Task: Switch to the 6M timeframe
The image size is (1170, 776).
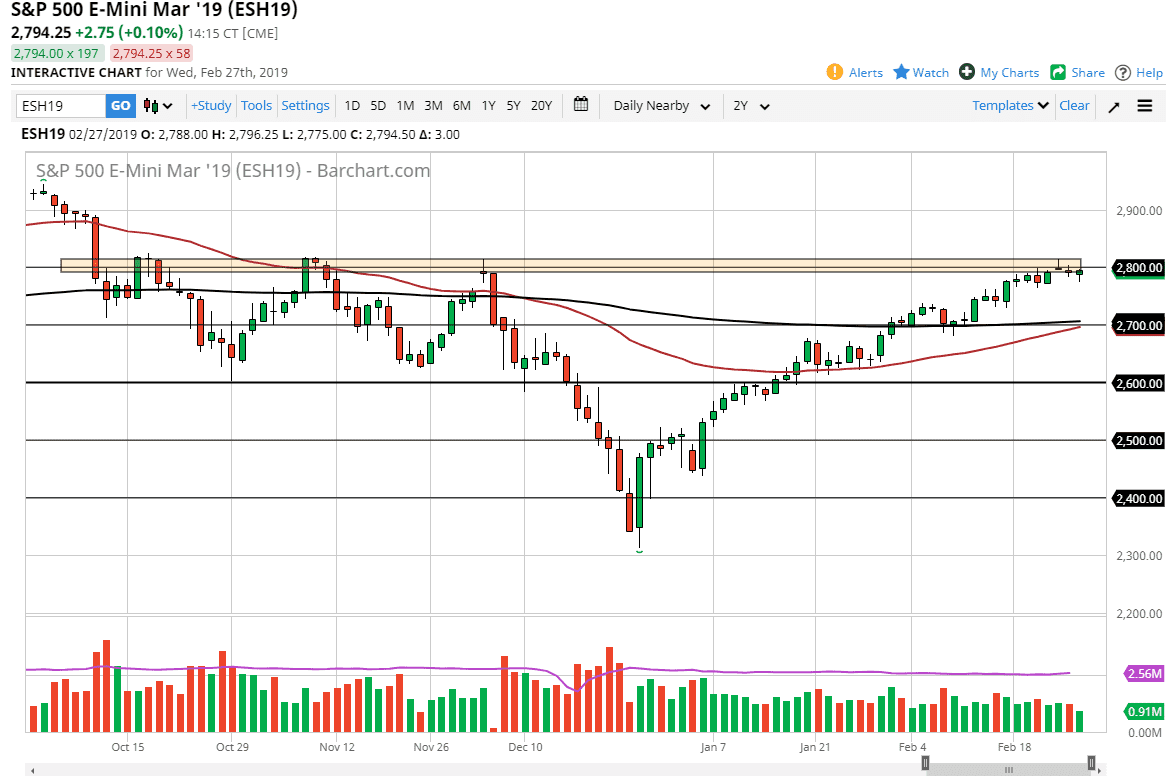Action: [x=461, y=105]
